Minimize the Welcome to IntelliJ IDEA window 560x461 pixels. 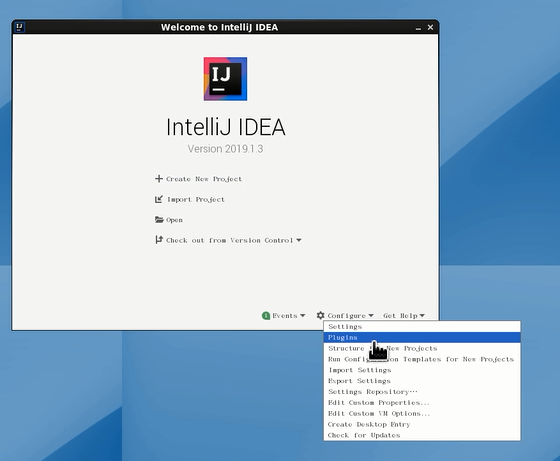[418, 27]
